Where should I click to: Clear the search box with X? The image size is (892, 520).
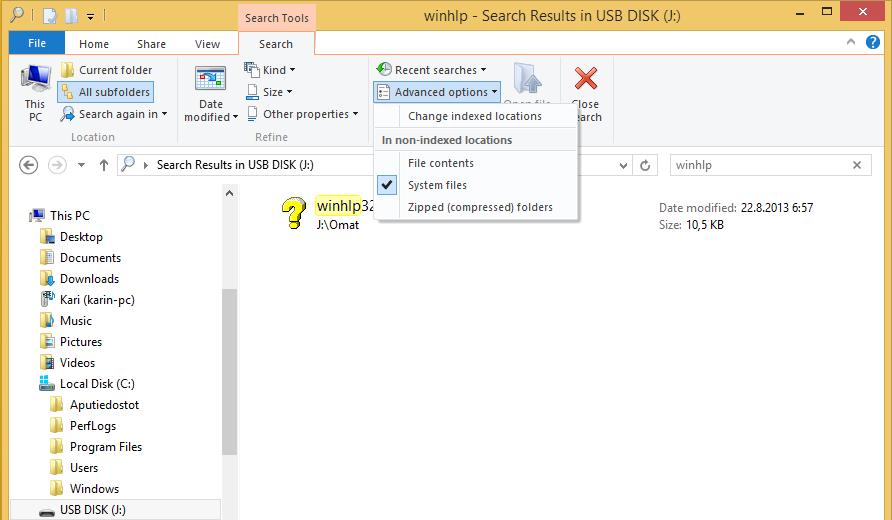857,165
